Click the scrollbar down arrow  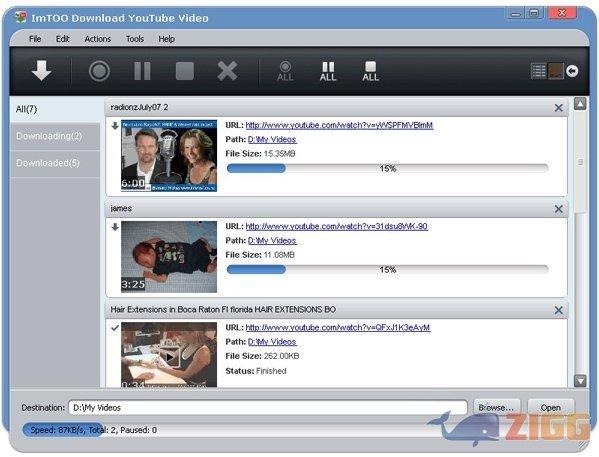point(580,381)
